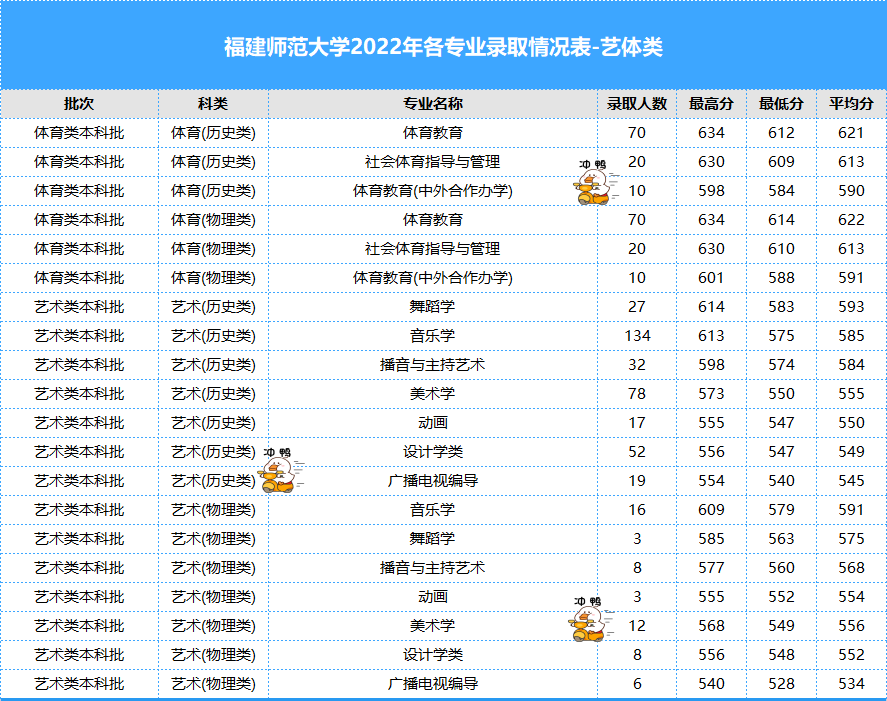Click average score 621 for 体育教育 历史类
Viewport: 887px width, 701px height.
tap(851, 133)
